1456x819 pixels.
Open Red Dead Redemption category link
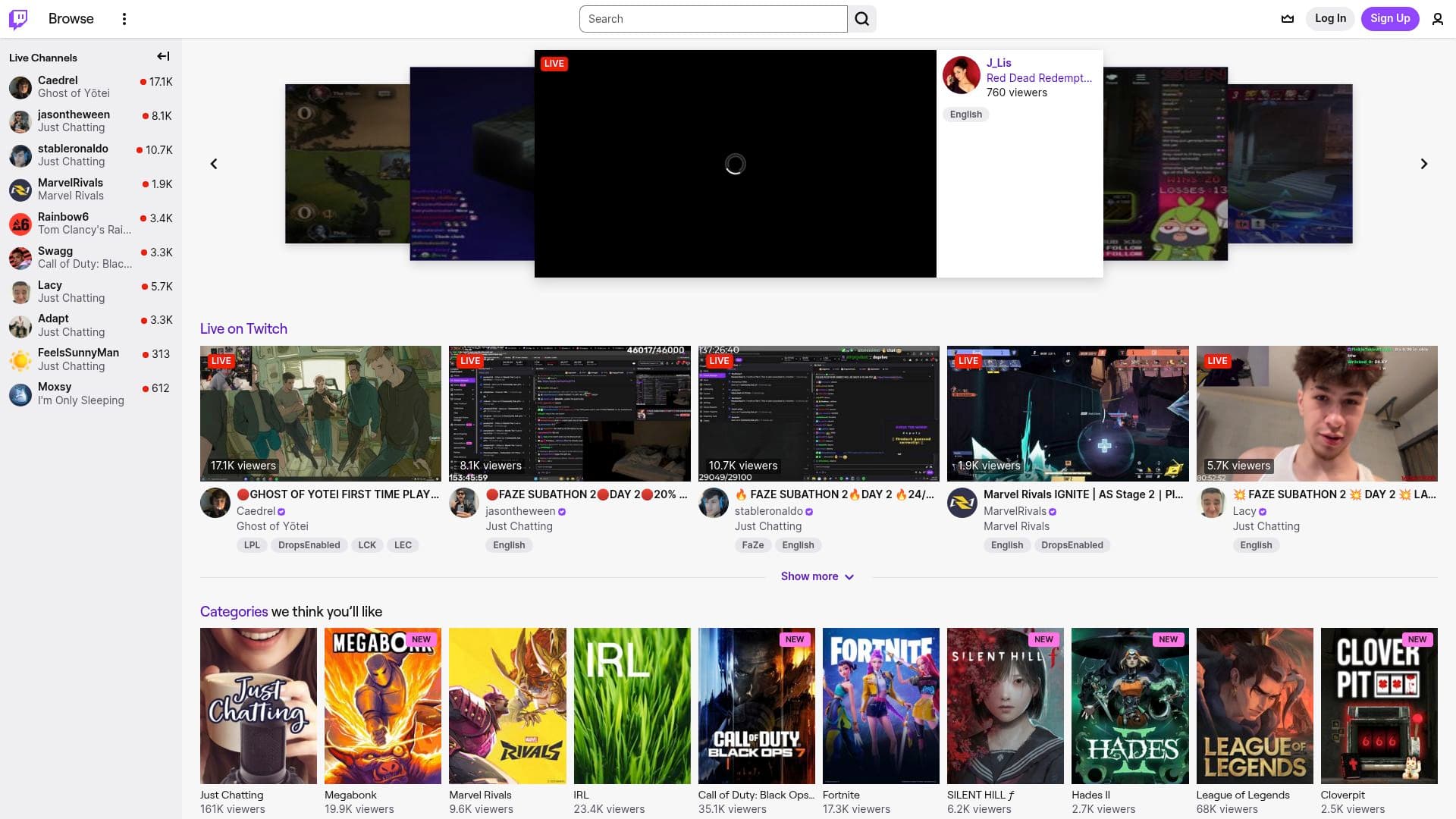[1039, 78]
